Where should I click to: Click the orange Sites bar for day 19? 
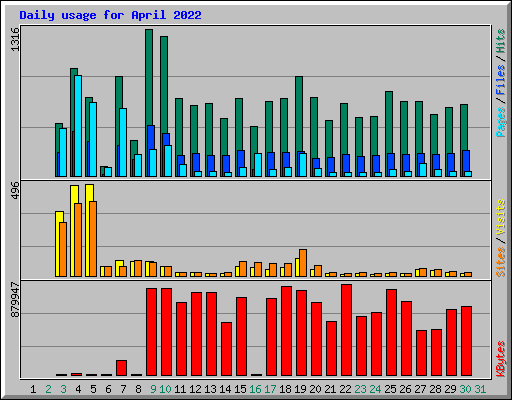coord(303,263)
